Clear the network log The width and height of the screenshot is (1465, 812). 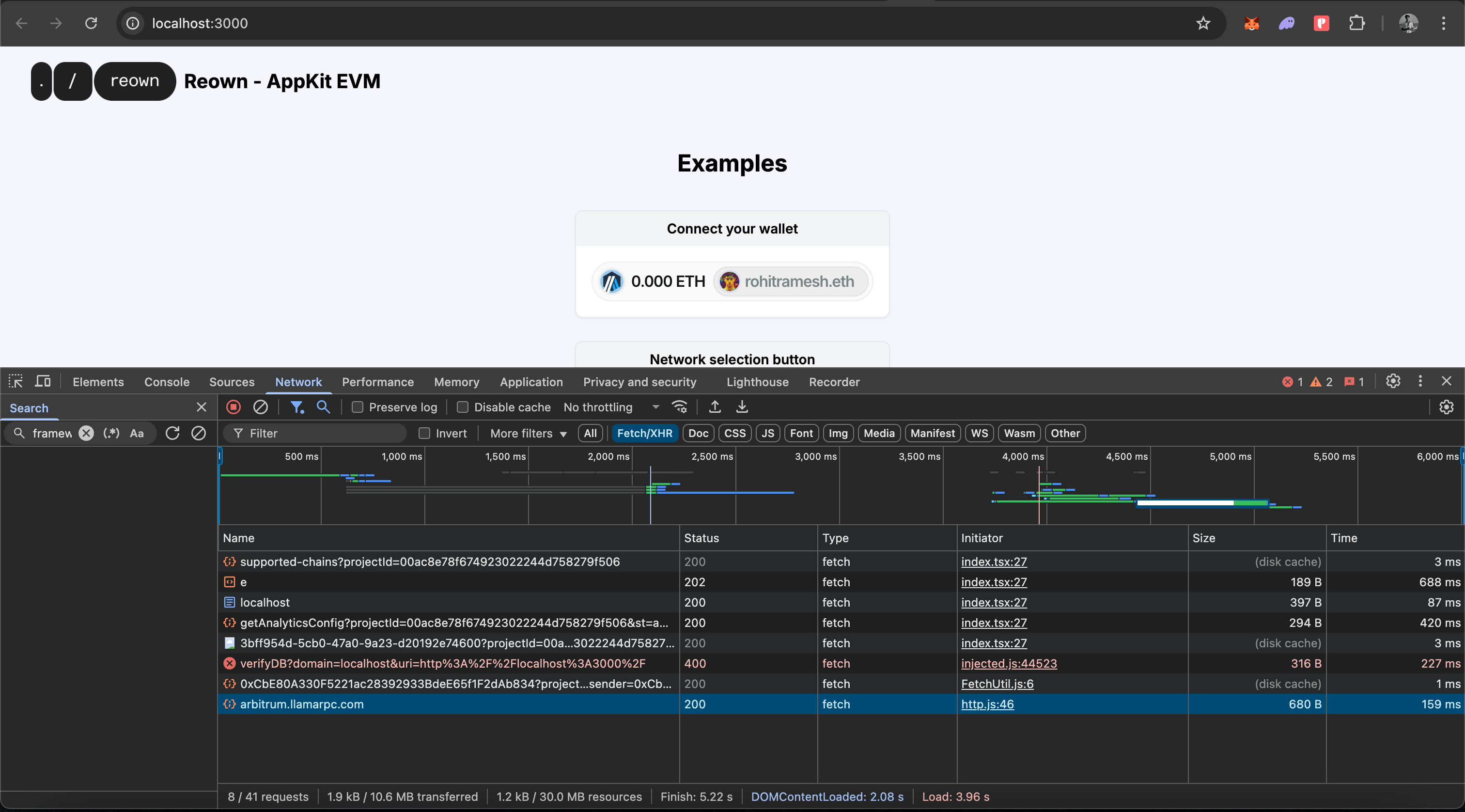point(261,407)
